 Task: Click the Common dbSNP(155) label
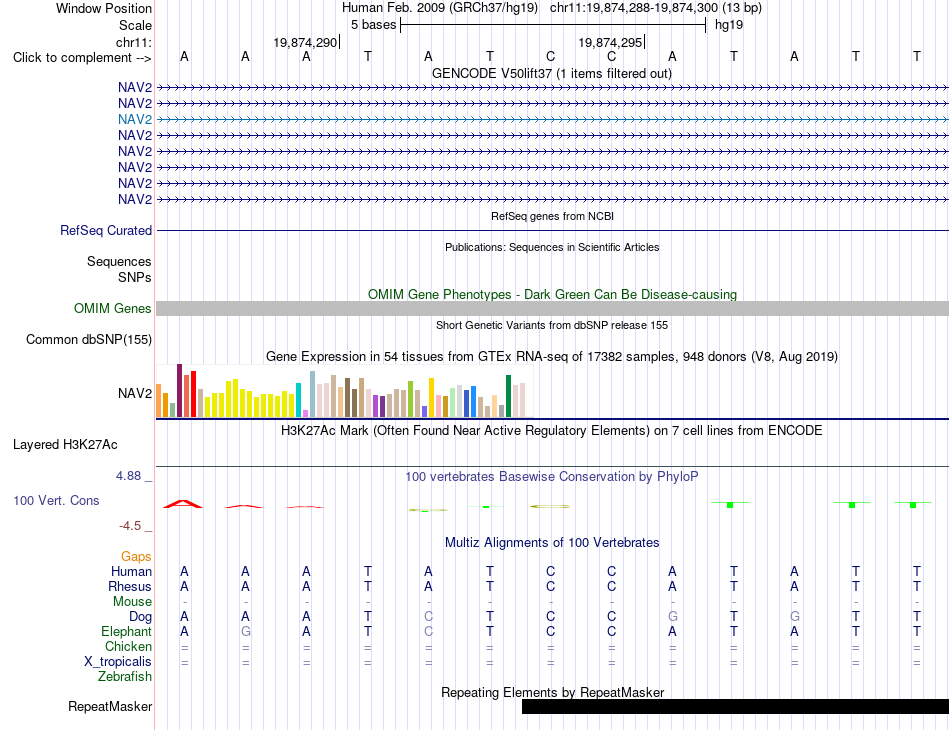tap(88, 339)
